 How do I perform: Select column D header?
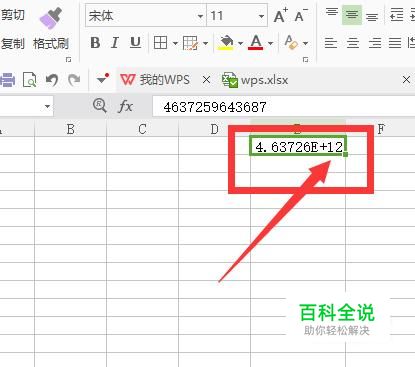point(214,129)
